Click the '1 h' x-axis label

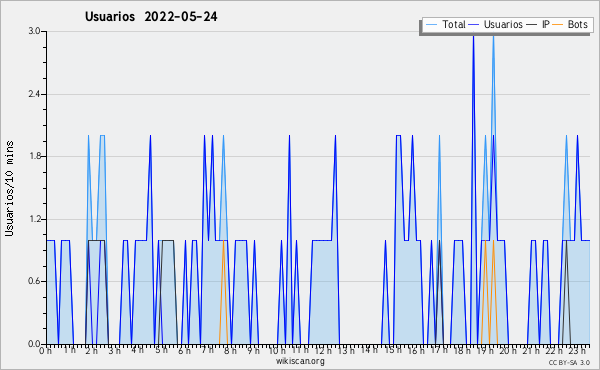69,350
